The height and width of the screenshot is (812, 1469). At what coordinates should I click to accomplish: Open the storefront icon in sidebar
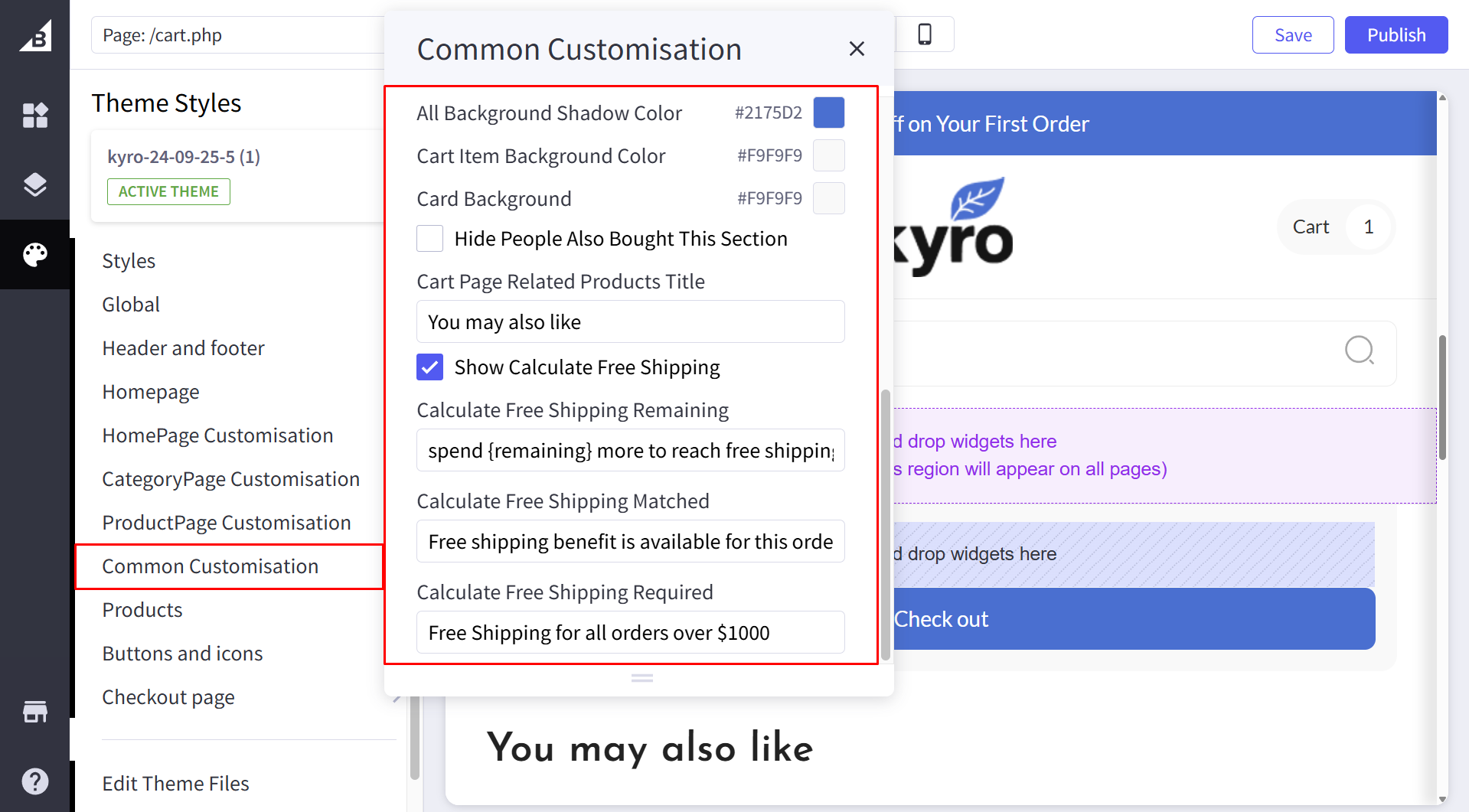point(35,712)
